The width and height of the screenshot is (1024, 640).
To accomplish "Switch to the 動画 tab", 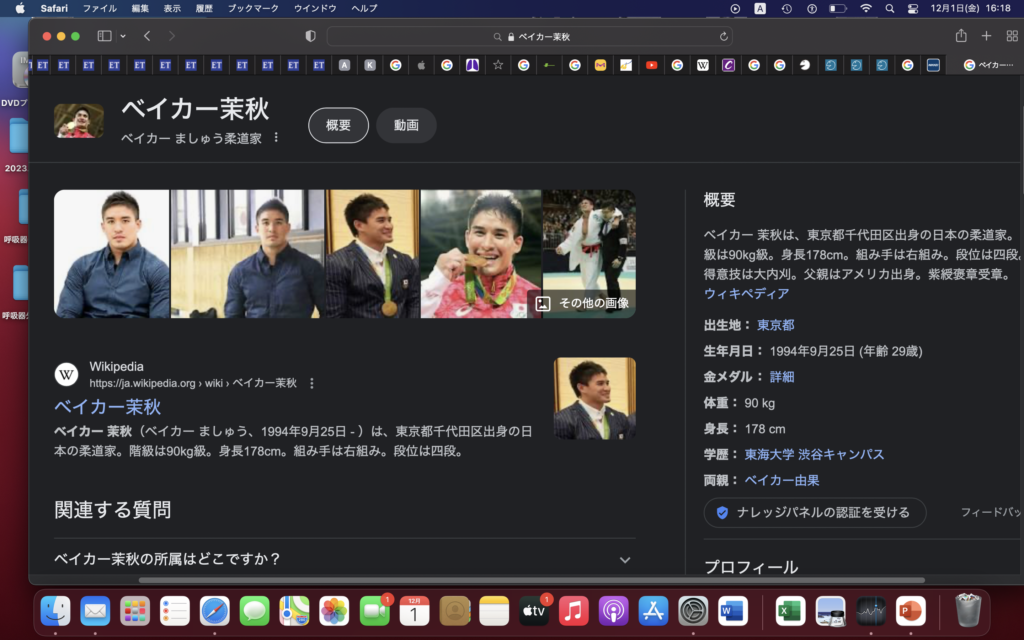I will pos(406,125).
